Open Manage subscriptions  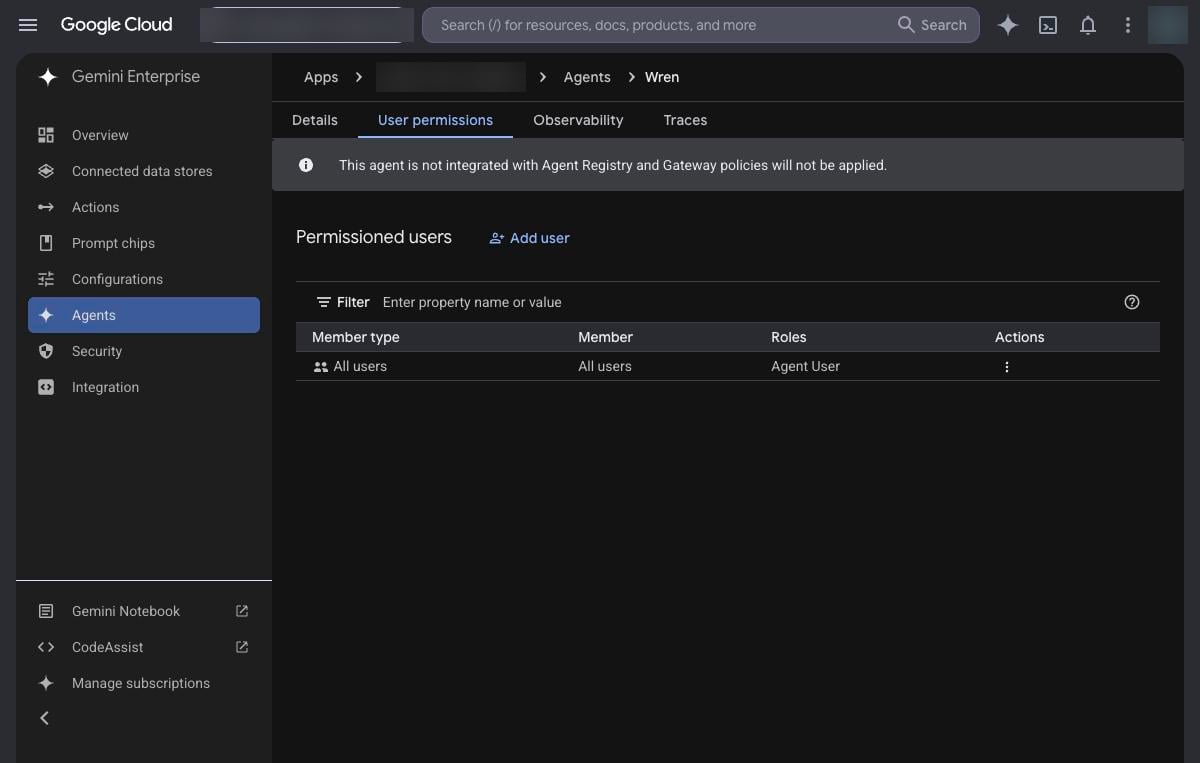point(144,683)
